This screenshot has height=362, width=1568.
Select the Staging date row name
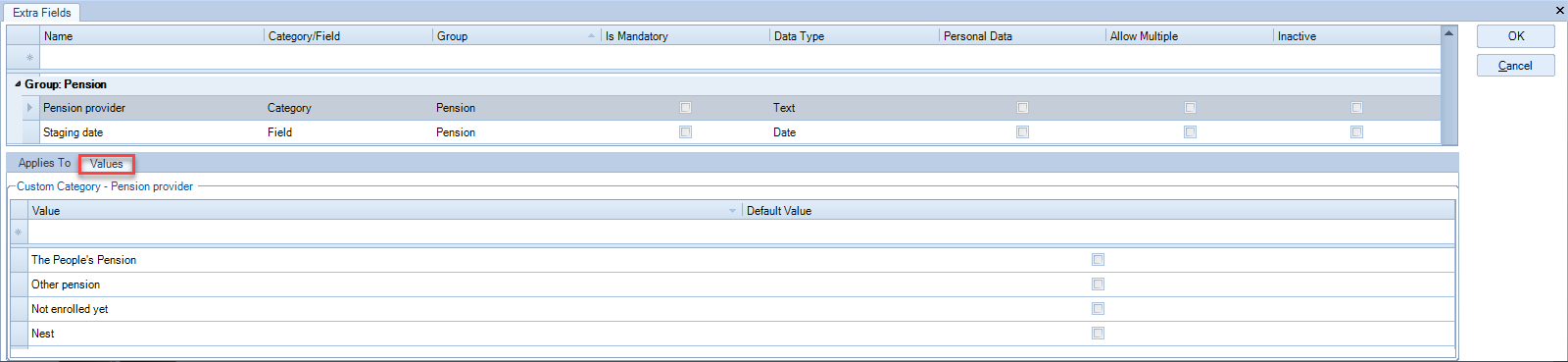tap(73, 132)
